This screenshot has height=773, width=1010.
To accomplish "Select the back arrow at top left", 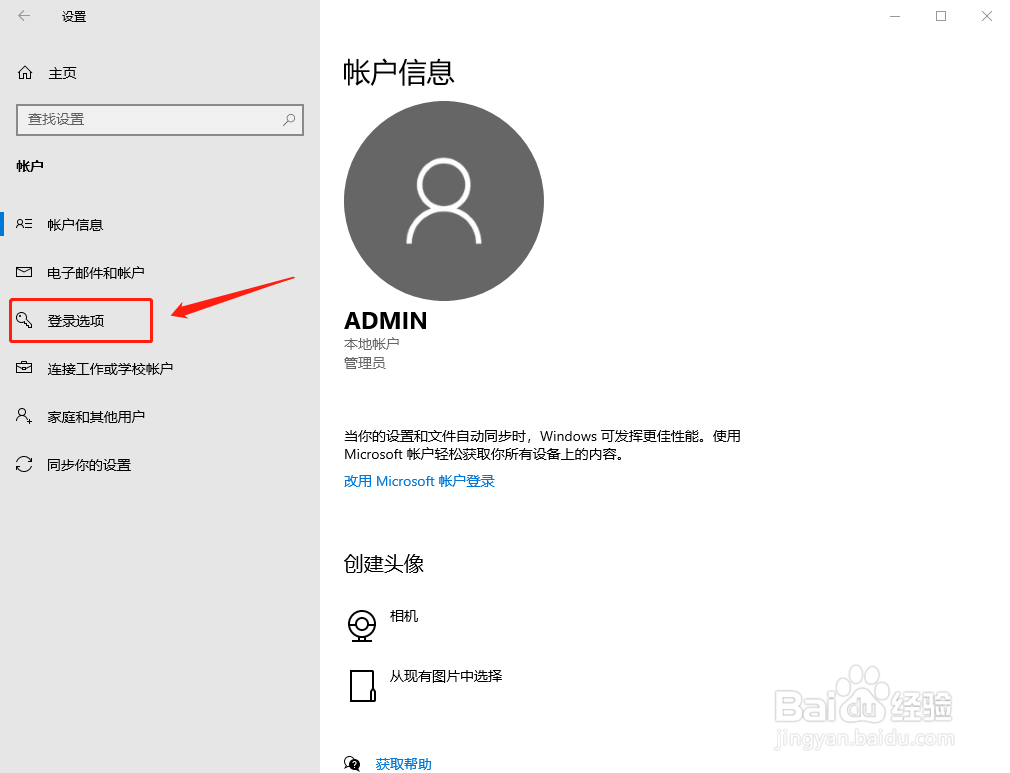I will tap(21, 16).
